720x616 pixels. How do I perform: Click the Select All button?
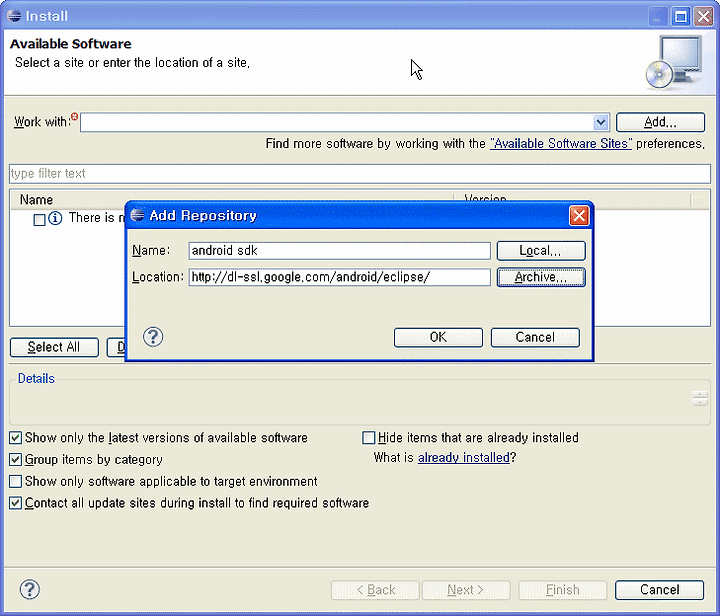pyautogui.click(x=54, y=347)
